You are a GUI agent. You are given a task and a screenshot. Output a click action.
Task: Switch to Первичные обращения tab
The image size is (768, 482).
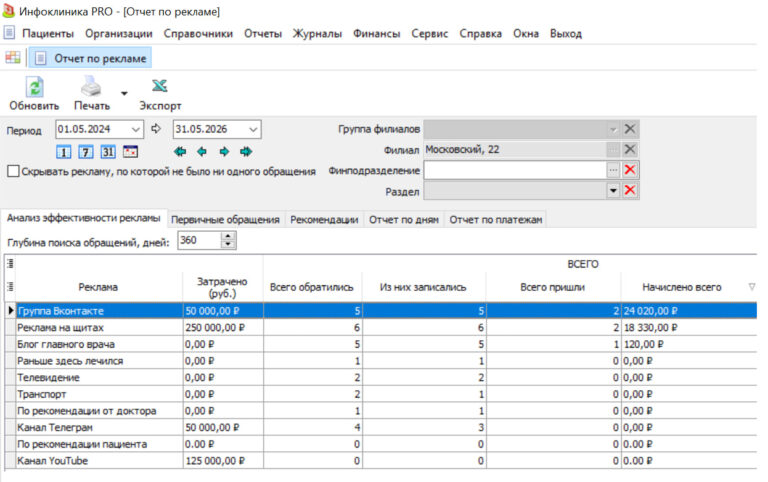225,220
